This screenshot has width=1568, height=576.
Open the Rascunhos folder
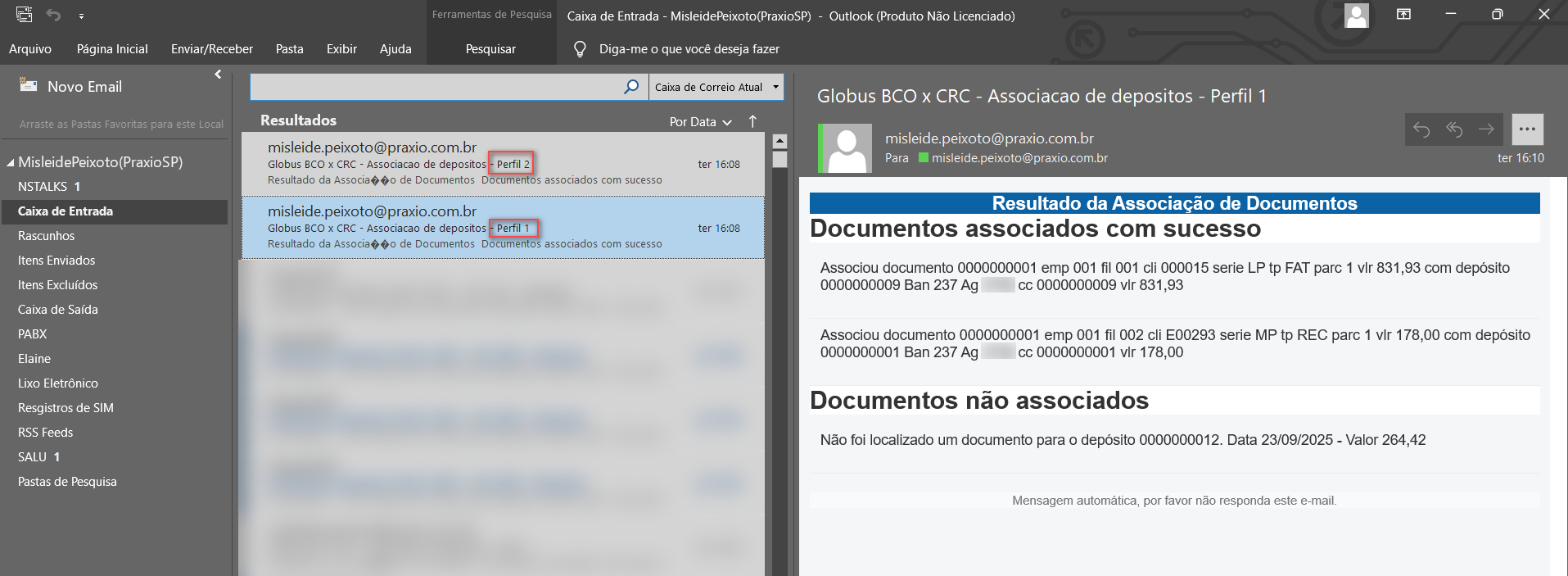(x=114, y=236)
